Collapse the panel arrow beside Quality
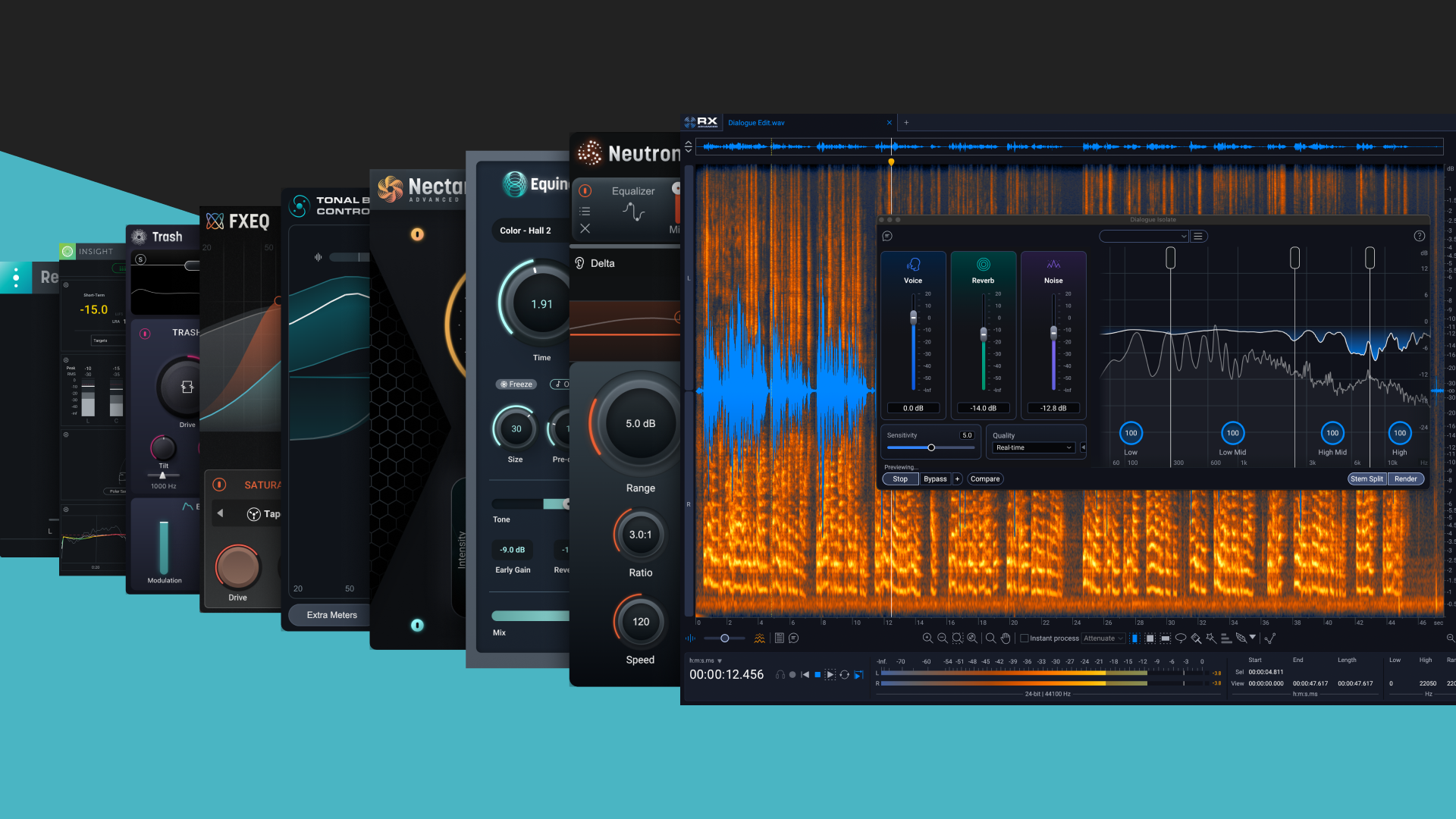 (x=1083, y=447)
